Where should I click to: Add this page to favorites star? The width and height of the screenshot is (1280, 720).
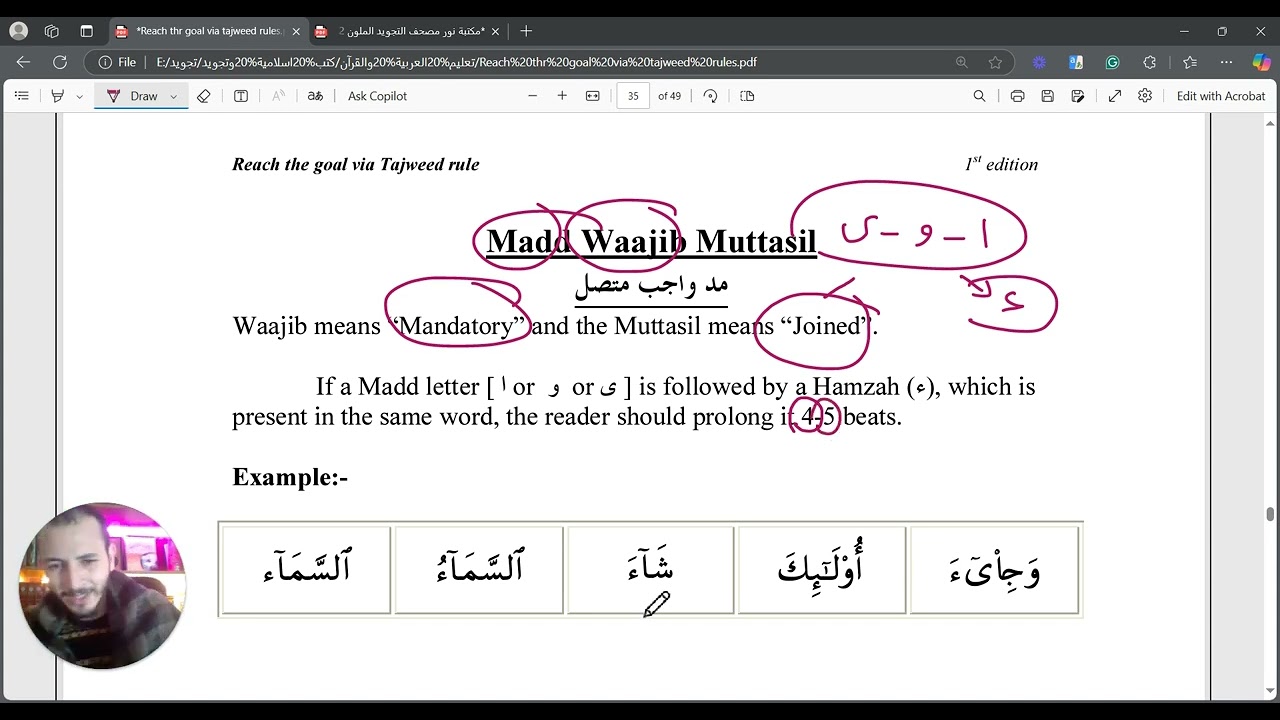995,62
